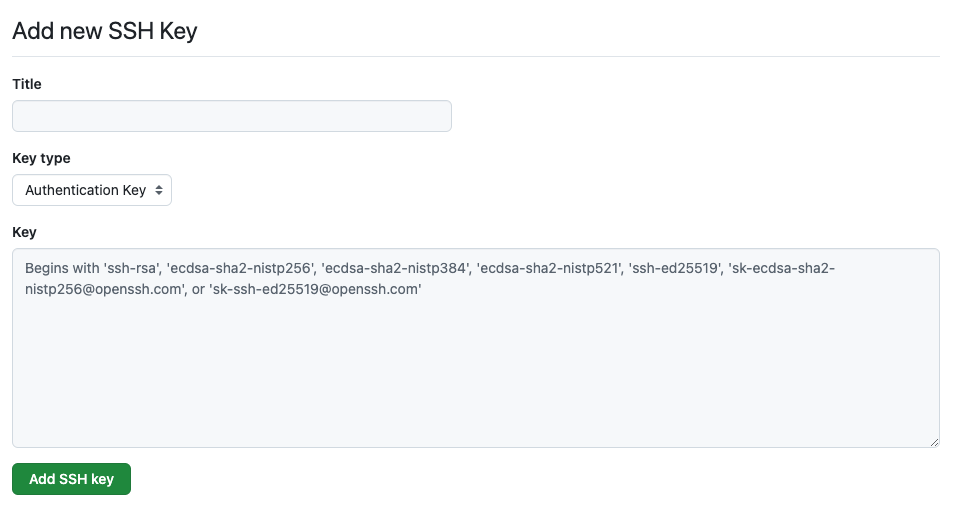Grab the resize handle of the Key textarea

coord(934,442)
